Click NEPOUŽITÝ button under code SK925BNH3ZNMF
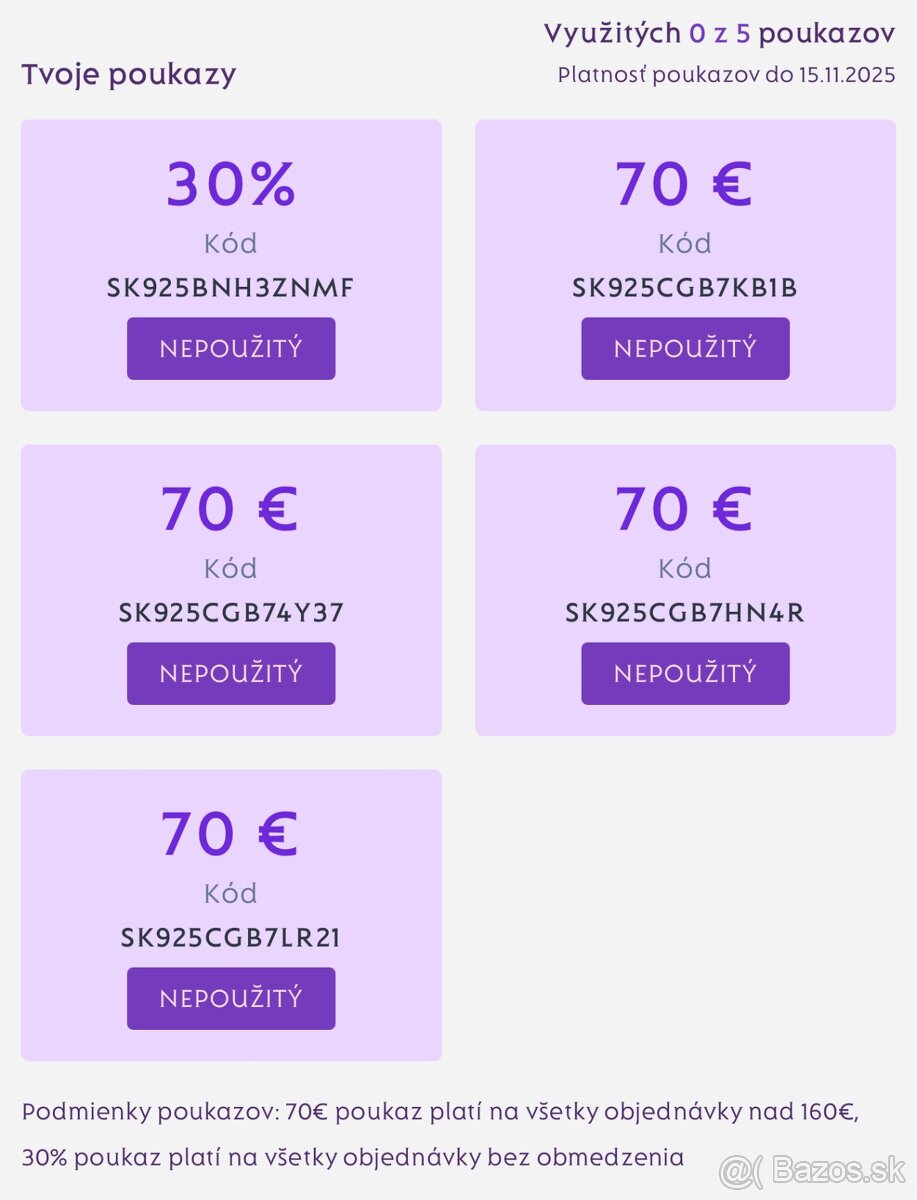 coord(231,349)
